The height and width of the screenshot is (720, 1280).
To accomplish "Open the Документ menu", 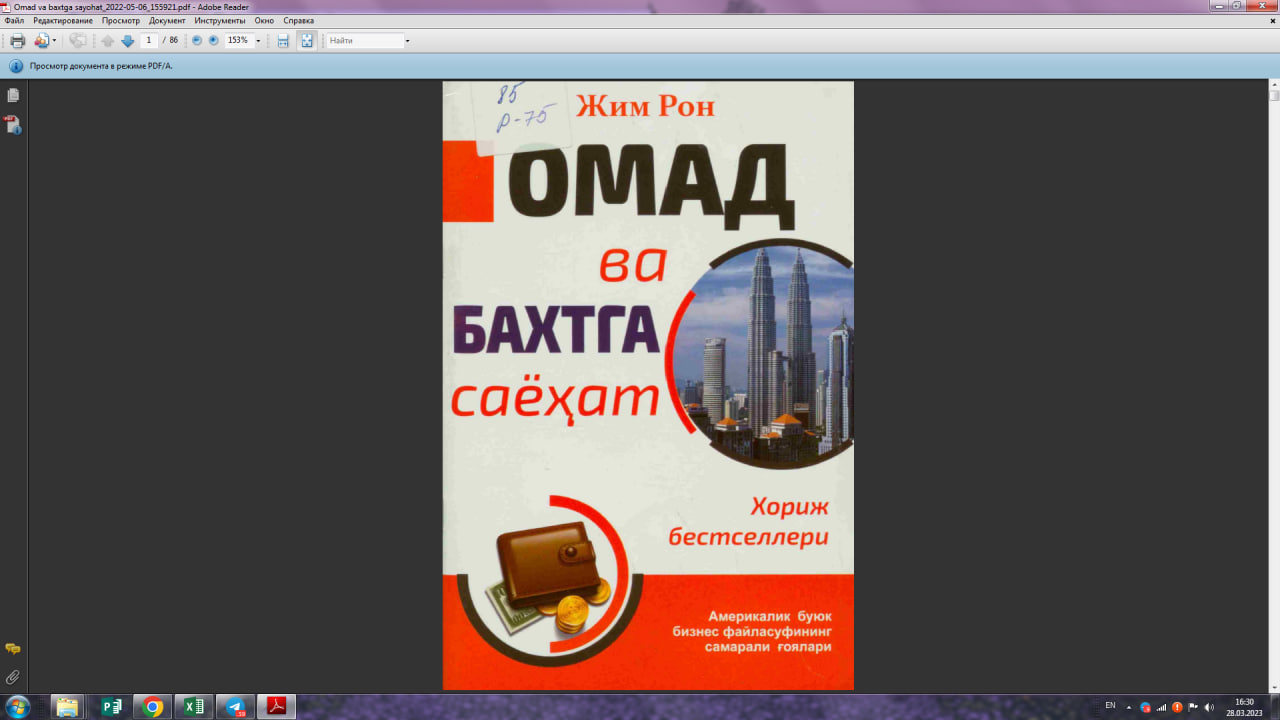I will (x=167, y=20).
